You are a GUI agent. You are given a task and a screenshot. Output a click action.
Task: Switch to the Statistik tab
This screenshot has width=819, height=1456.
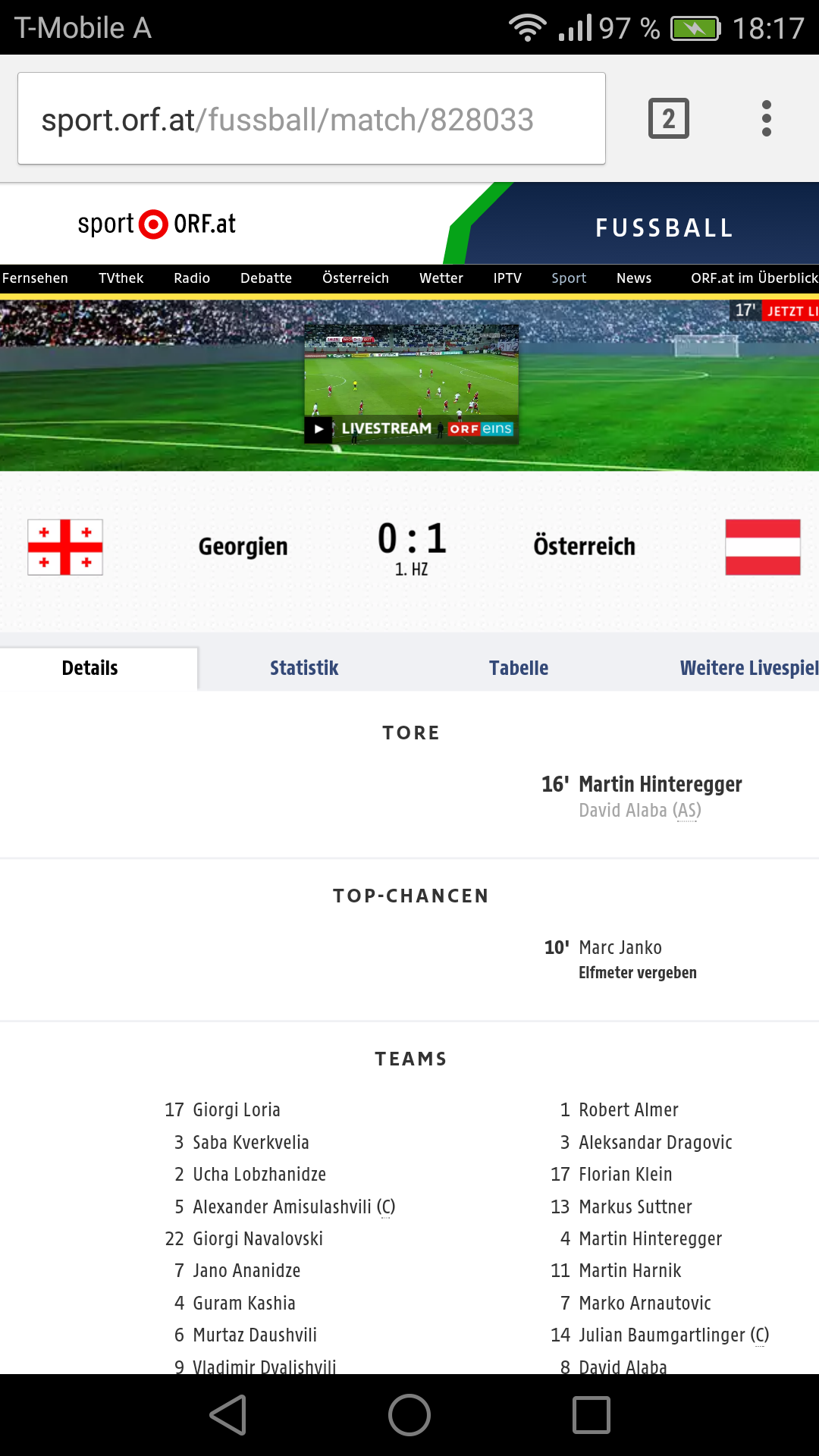(304, 668)
